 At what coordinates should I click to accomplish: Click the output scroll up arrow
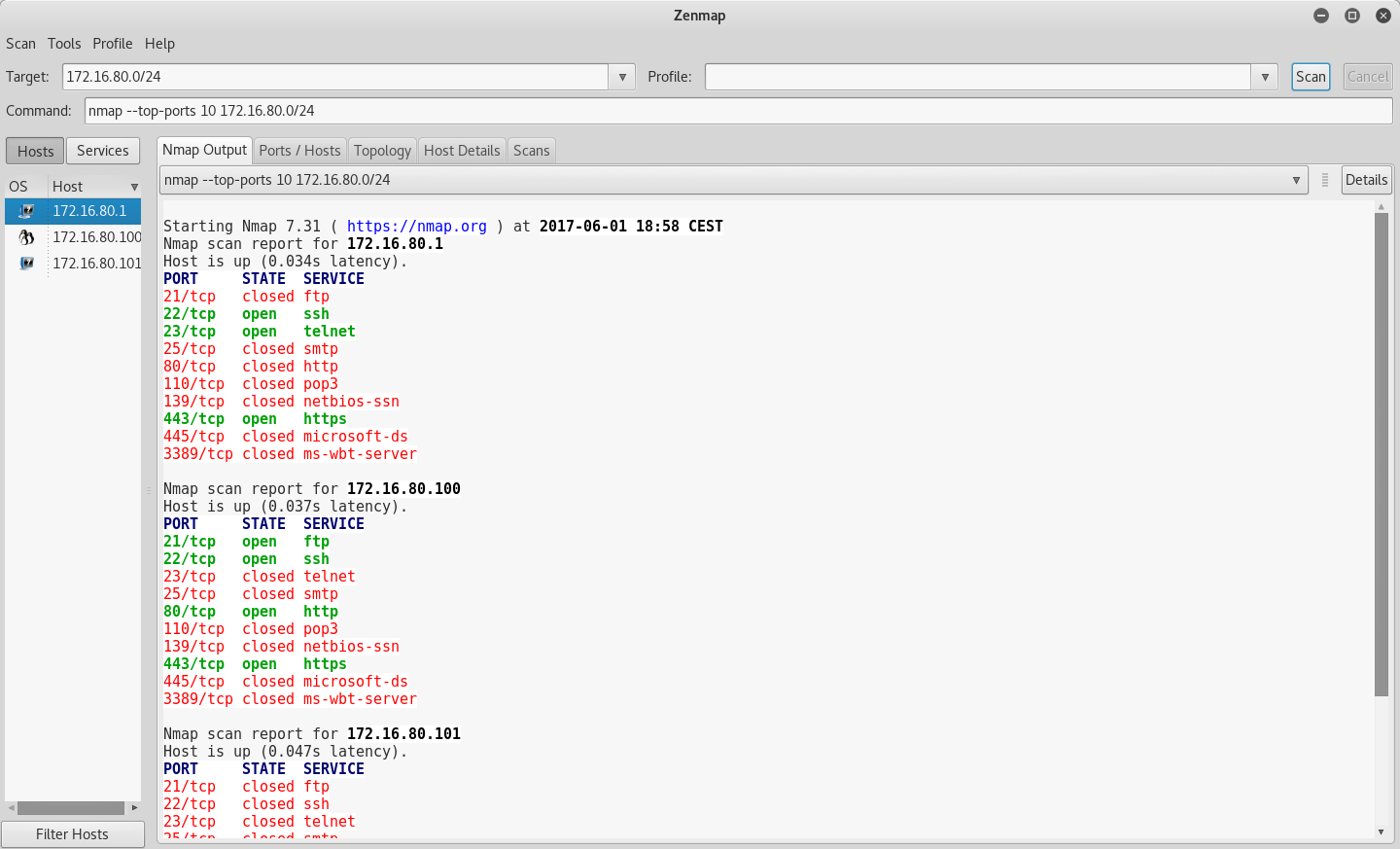click(1382, 206)
